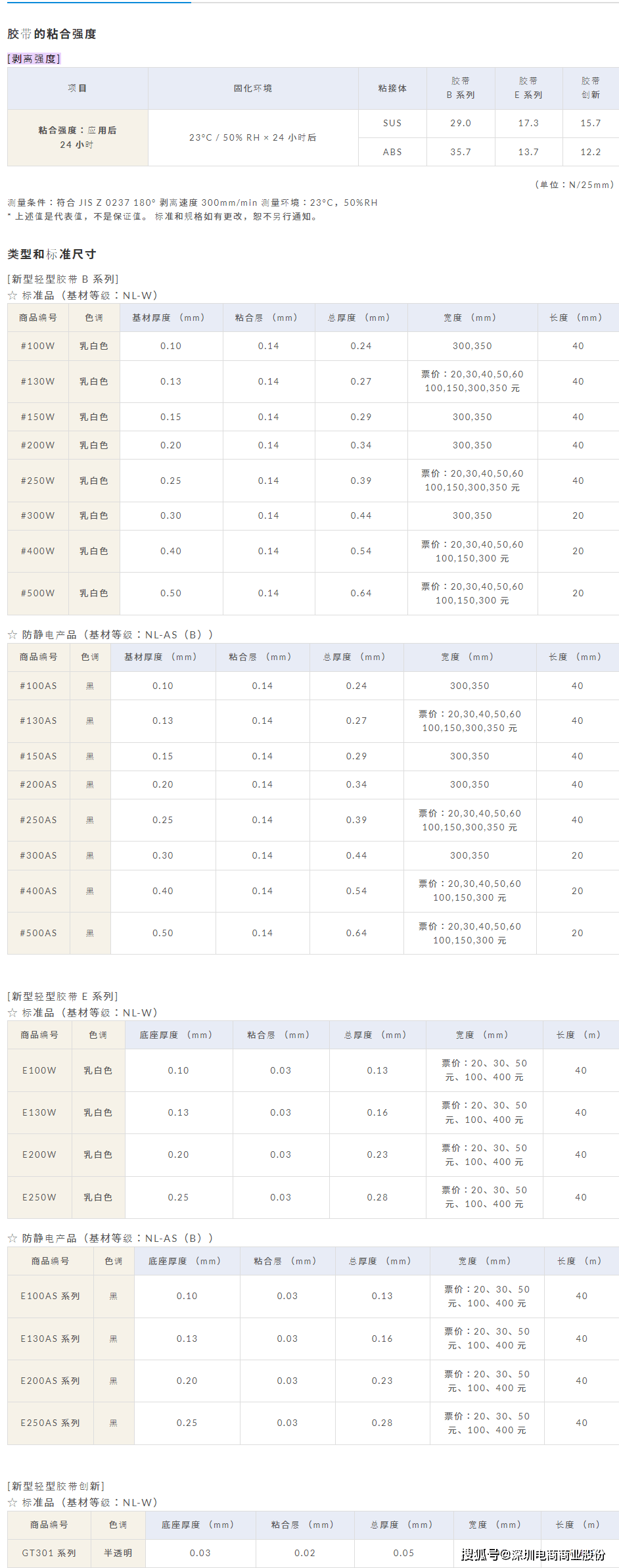Click the star beside B series 防静电产品 heading
Image resolution: width=619 pixels, height=1568 pixels.
point(12,635)
